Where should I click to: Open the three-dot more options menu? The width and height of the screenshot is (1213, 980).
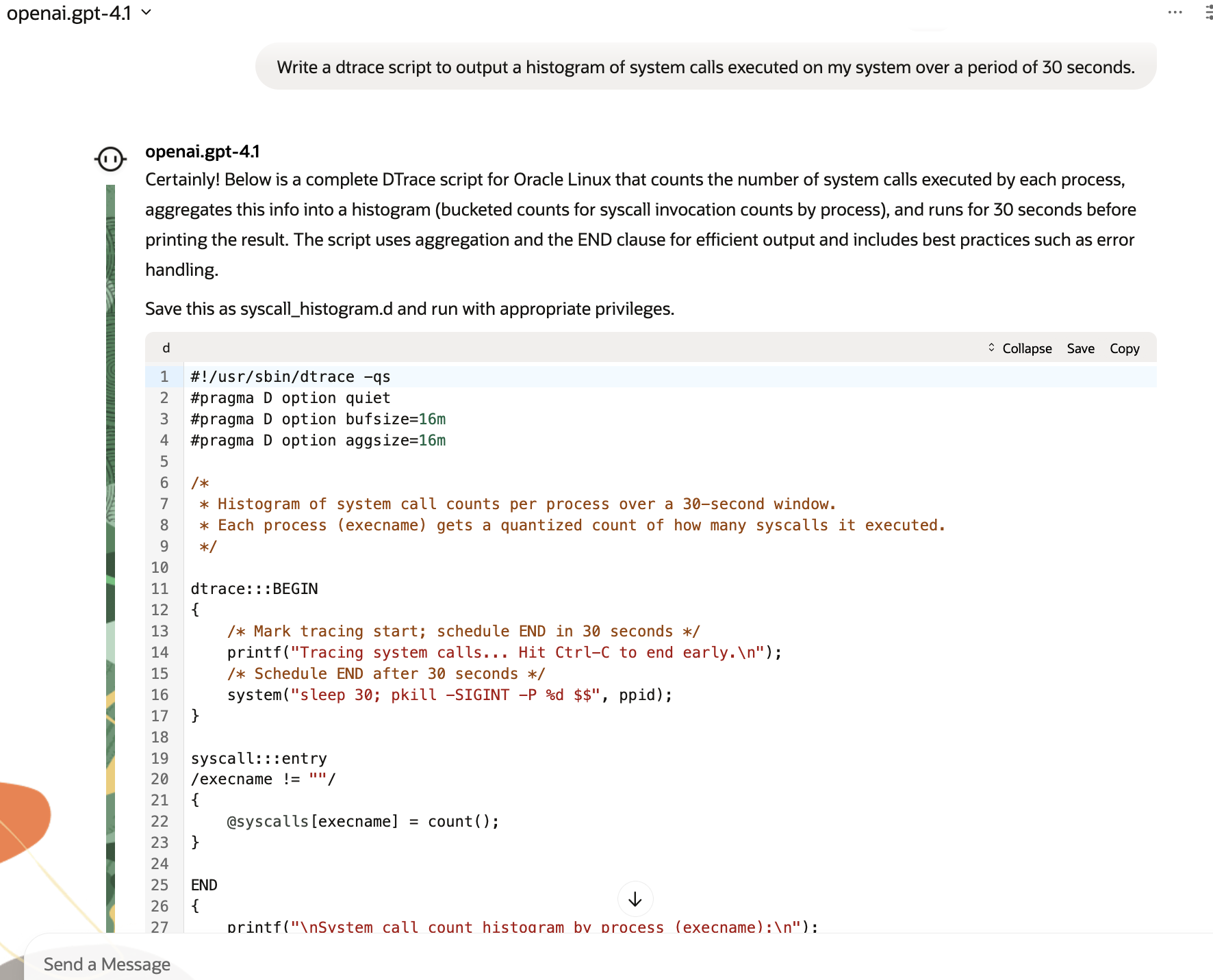tap(1175, 12)
